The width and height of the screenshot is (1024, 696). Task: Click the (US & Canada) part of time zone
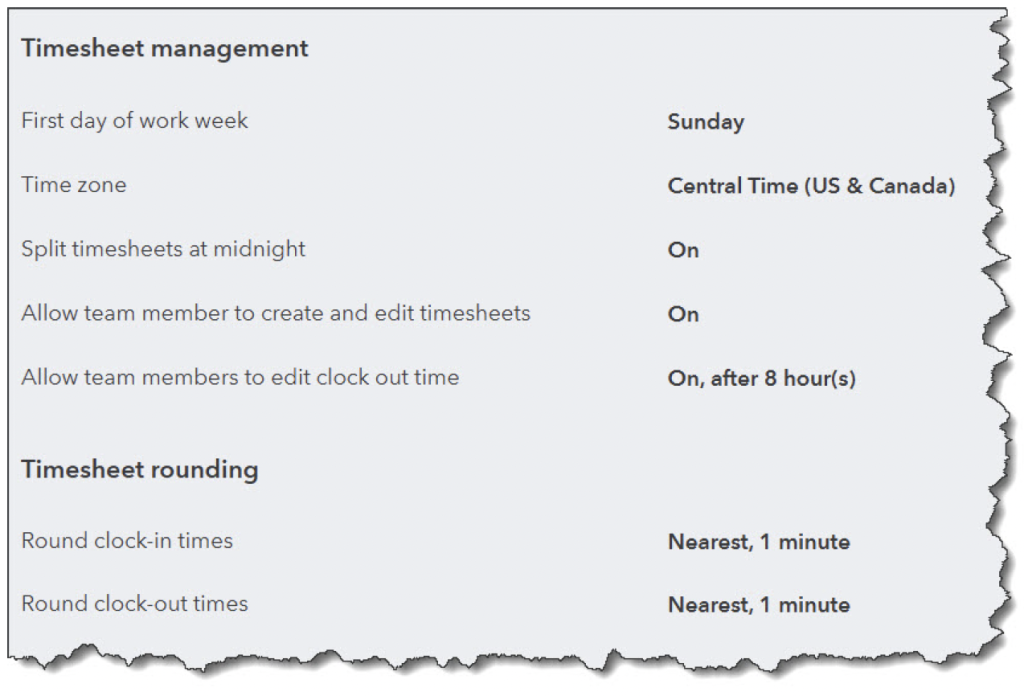click(x=880, y=186)
